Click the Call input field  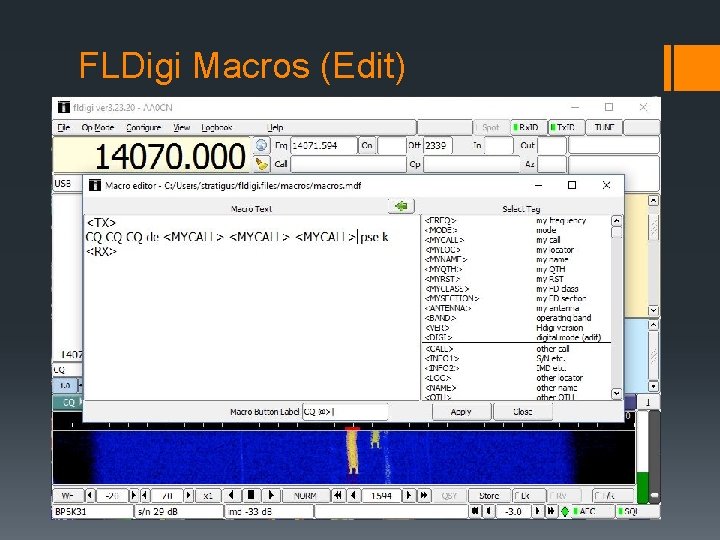(348, 164)
